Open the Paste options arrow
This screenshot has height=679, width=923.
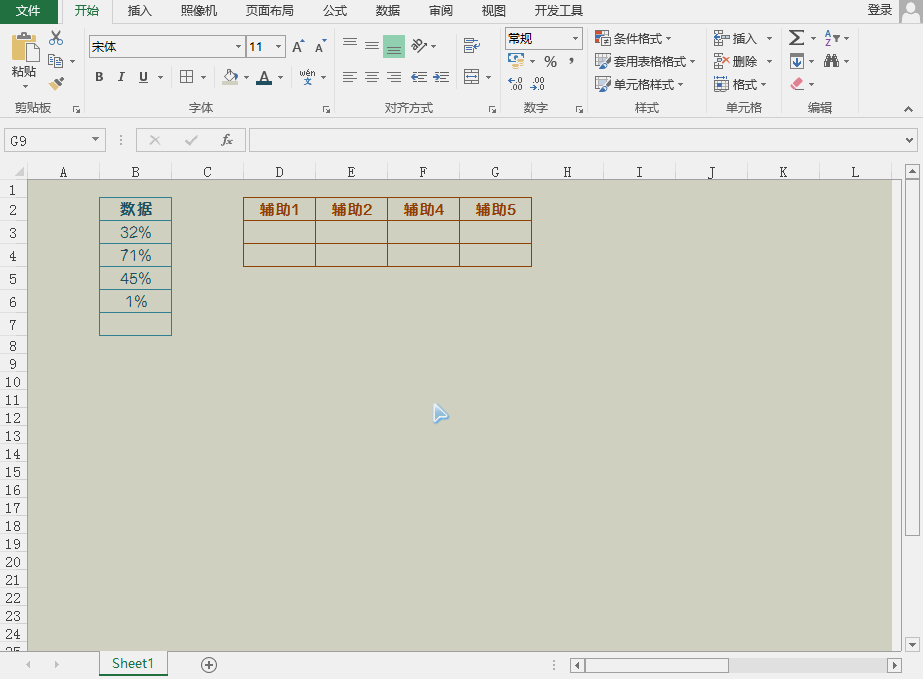click(x=25, y=87)
